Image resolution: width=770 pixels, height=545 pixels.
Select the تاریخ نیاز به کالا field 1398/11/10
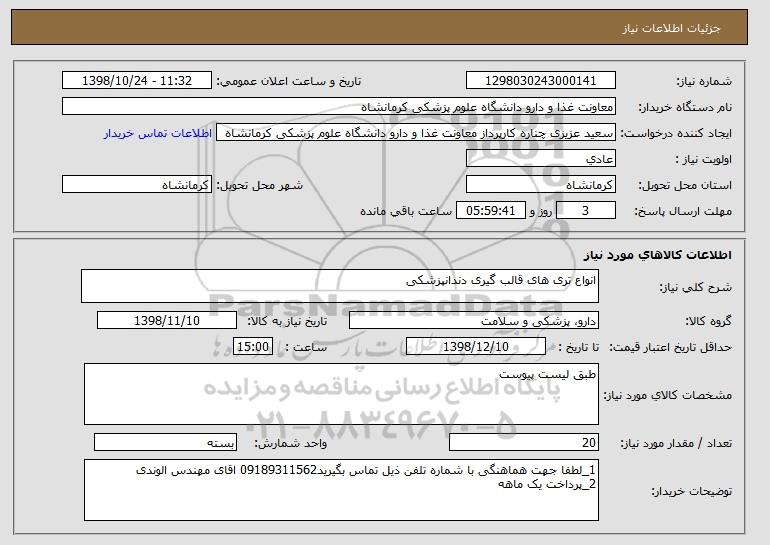coord(167,321)
